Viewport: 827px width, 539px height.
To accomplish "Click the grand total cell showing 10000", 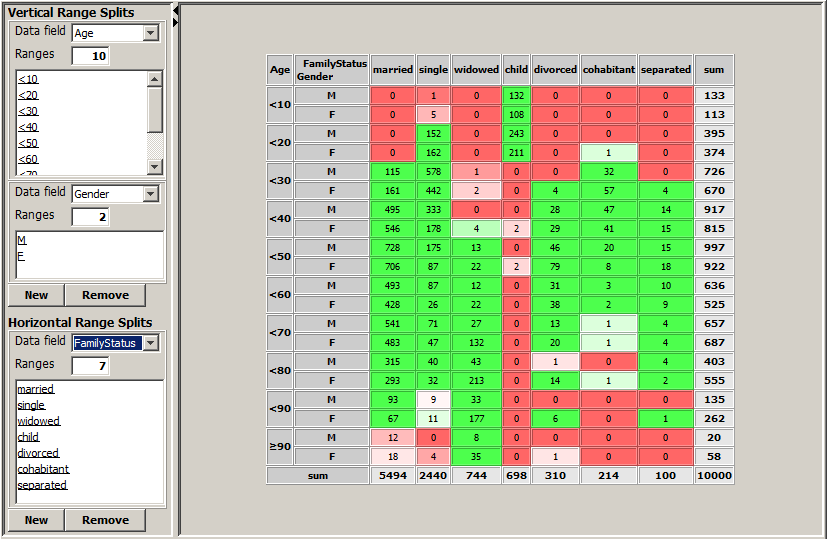I will point(714,477).
